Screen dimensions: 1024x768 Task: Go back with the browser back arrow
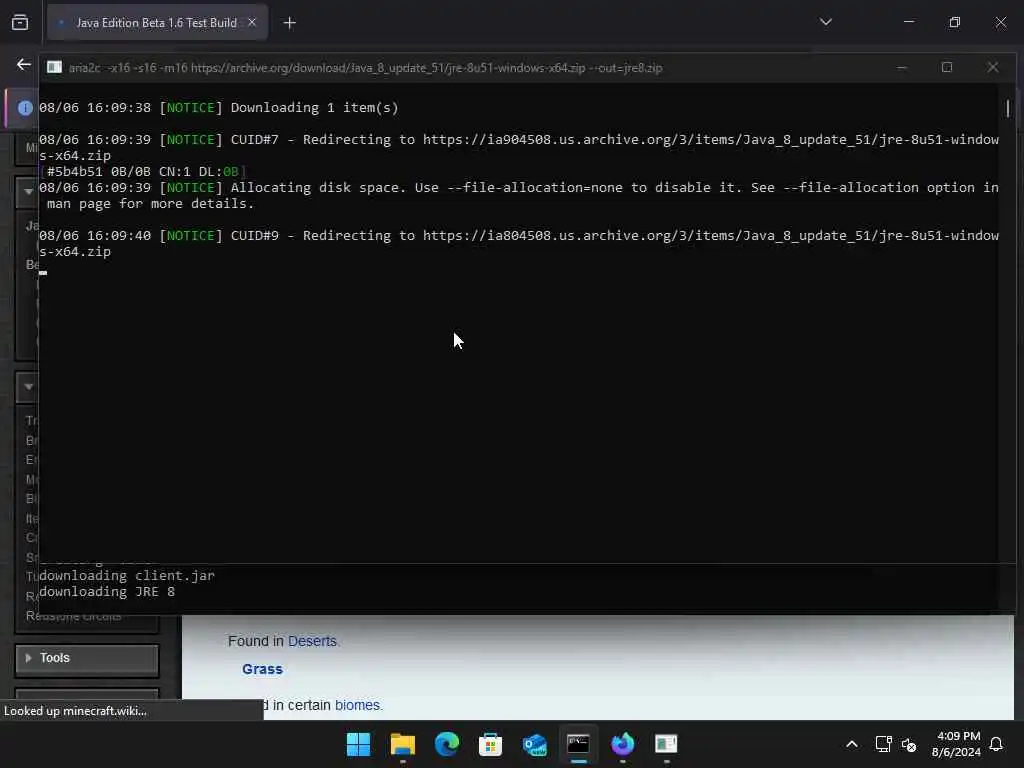click(x=24, y=65)
